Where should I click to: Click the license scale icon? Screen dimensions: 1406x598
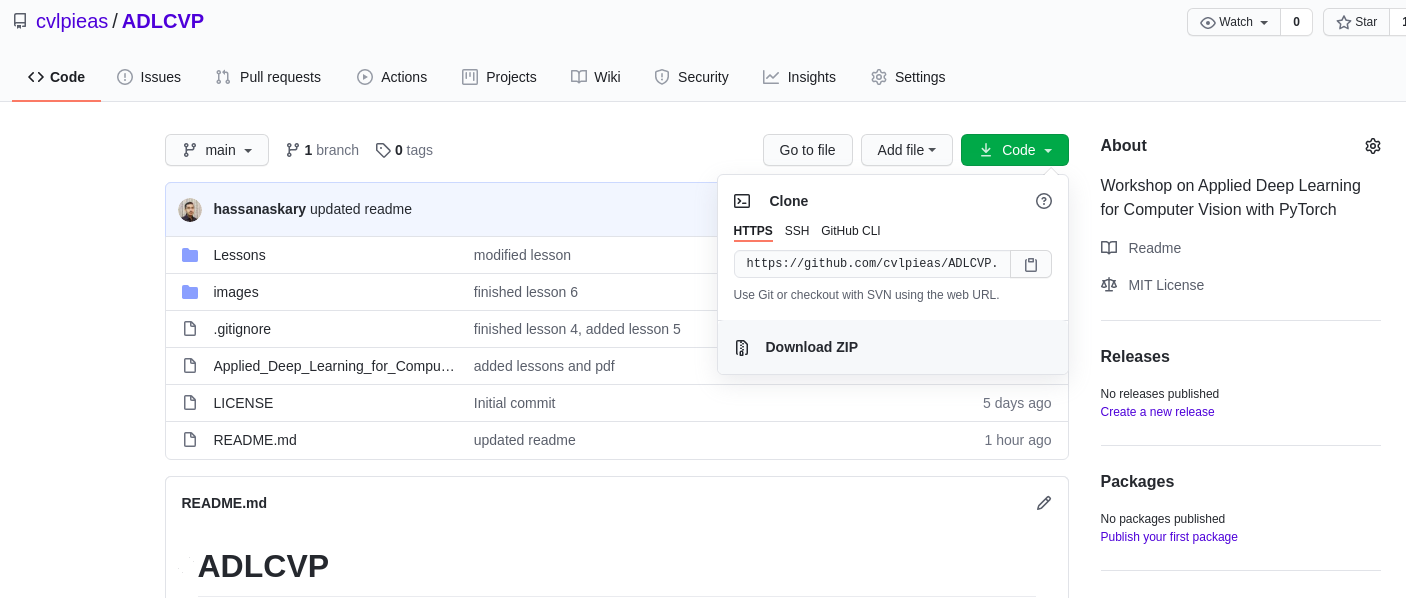(1109, 285)
